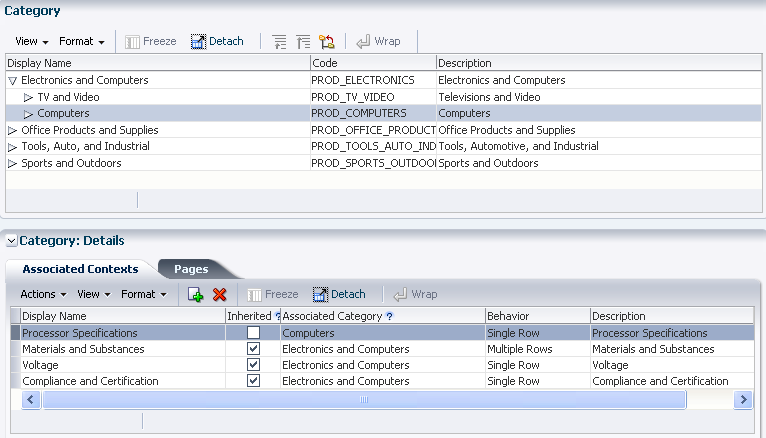The width and height of the screenshot is (766, 438).
Task: Click help icon beside Inherited header
Action: coord(277,316)
